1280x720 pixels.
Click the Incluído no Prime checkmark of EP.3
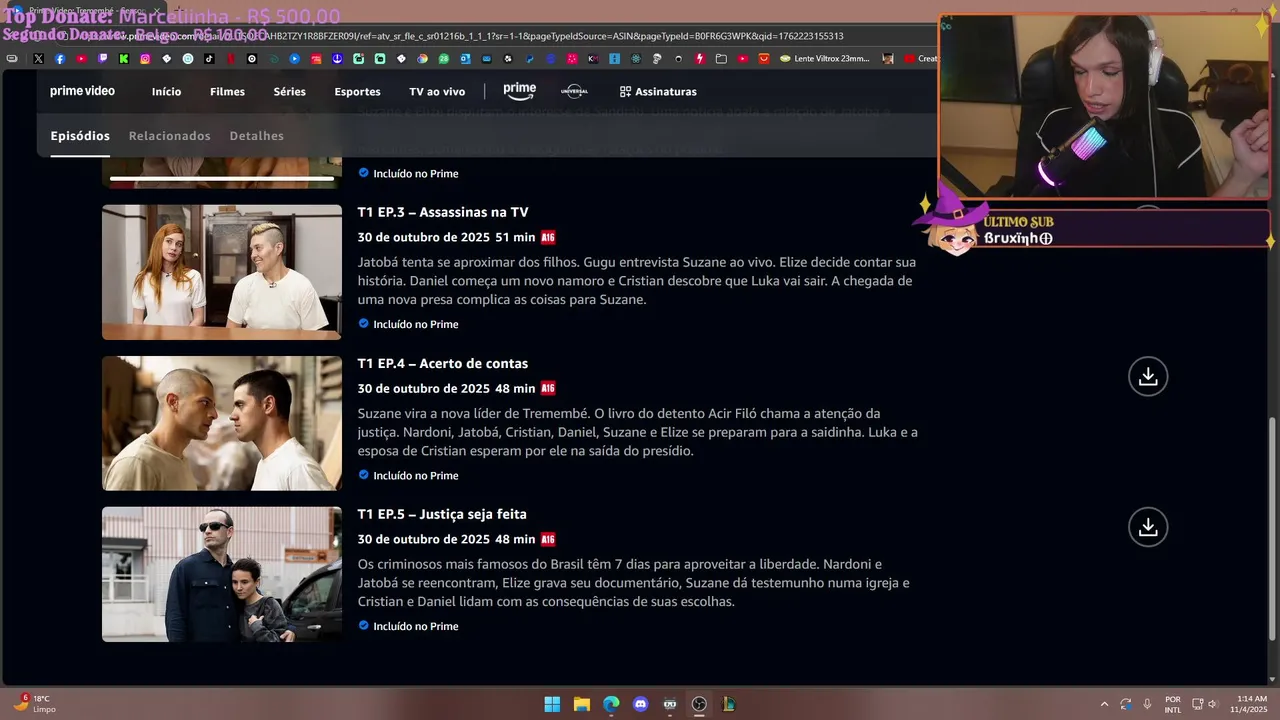tap(363, 324)
